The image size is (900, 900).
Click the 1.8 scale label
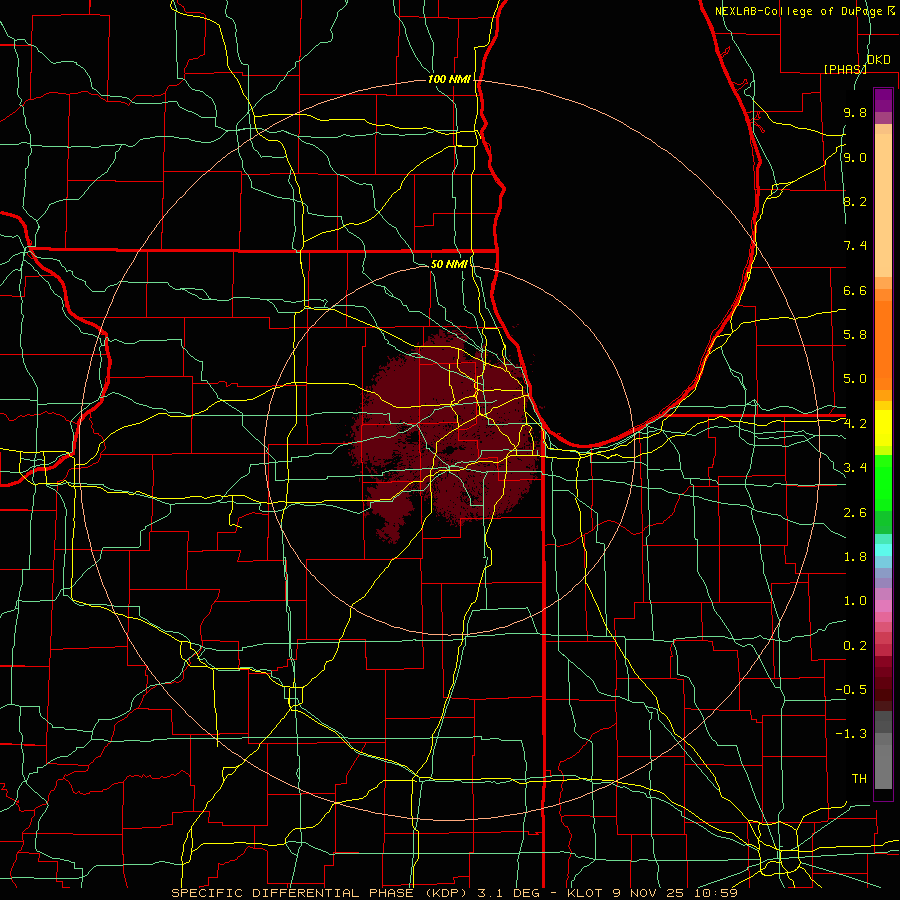pyautogui.click(x=855, y=557)
